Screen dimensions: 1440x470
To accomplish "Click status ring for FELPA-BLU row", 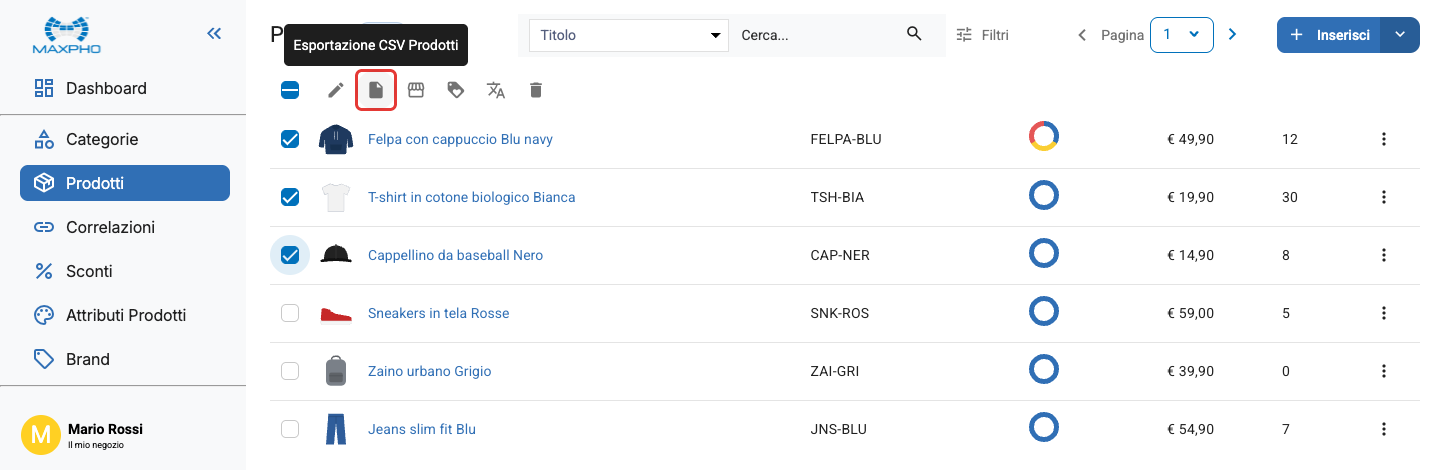I will point(1044,137).
